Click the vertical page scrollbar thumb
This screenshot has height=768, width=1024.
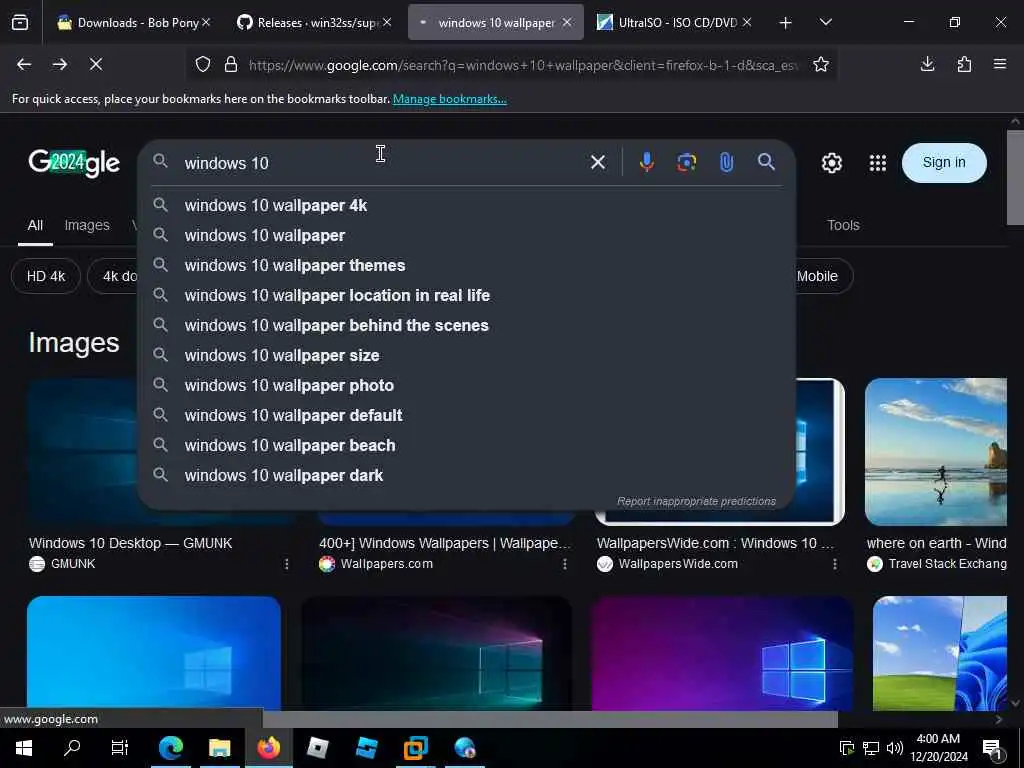pos(1015,177)
